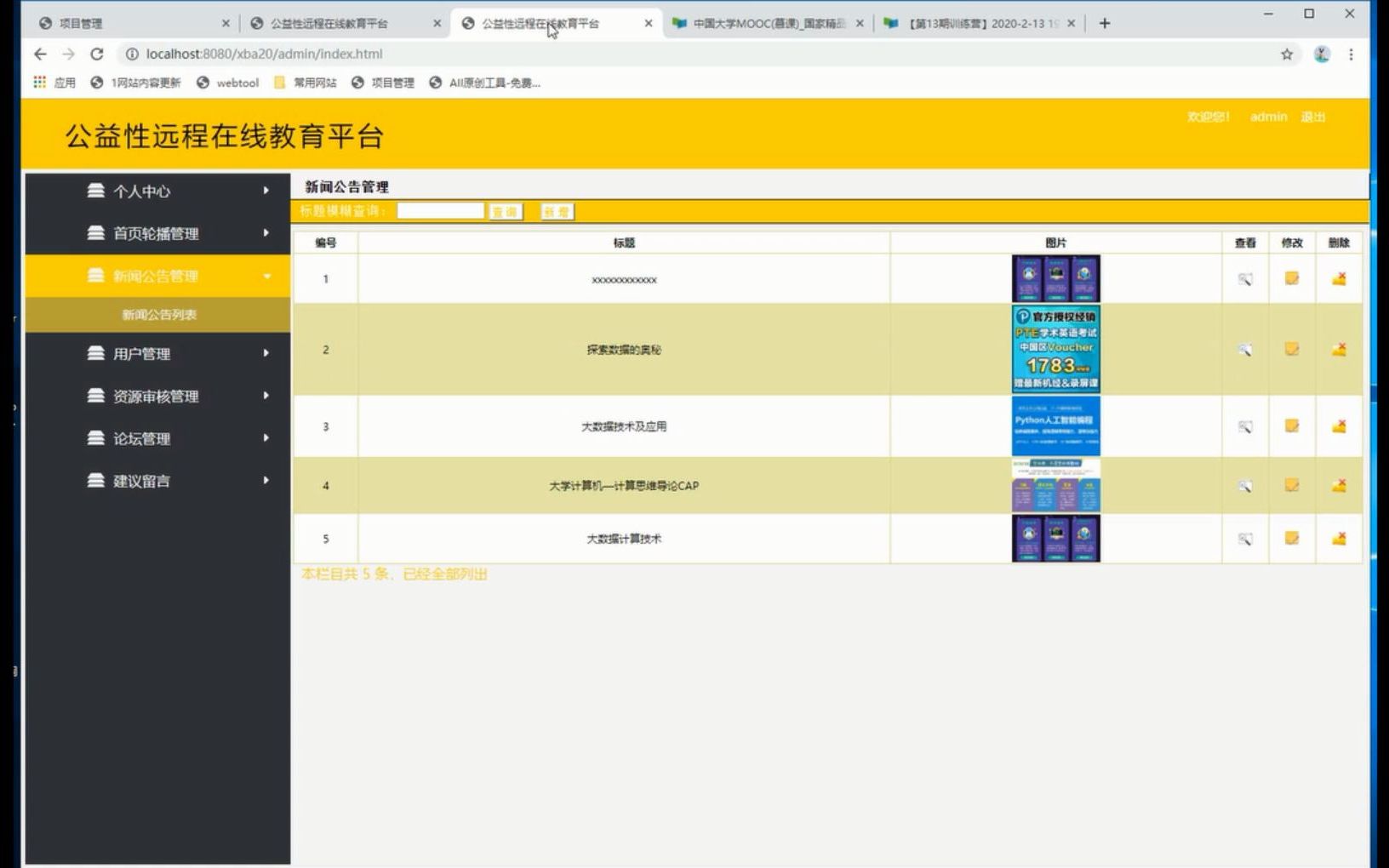Click the browser back arrow
The height and width of the screenshot is (868, 1389).
[40, 54]
